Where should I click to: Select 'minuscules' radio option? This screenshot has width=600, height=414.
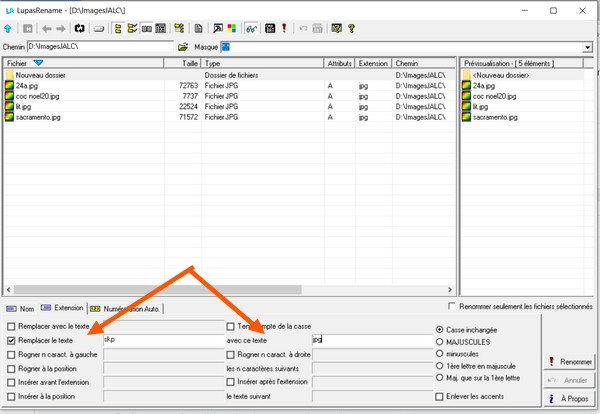[x=440, y=354]
